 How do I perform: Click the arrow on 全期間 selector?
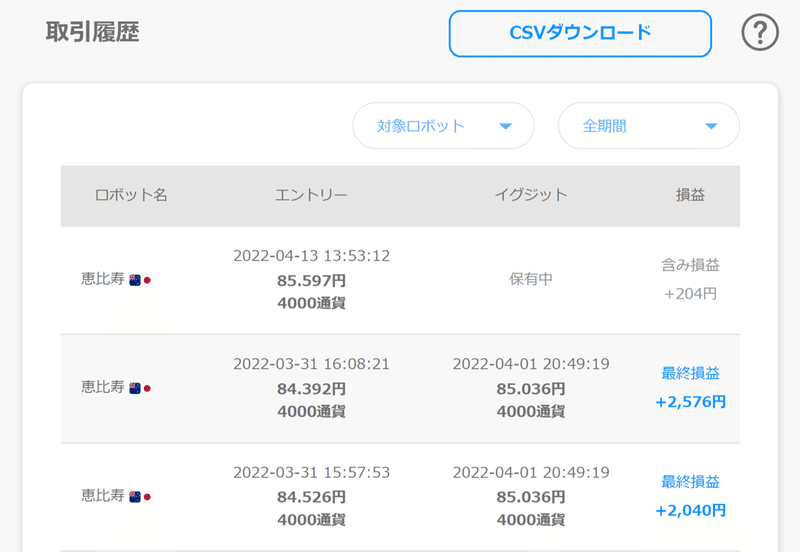point(711,127)
